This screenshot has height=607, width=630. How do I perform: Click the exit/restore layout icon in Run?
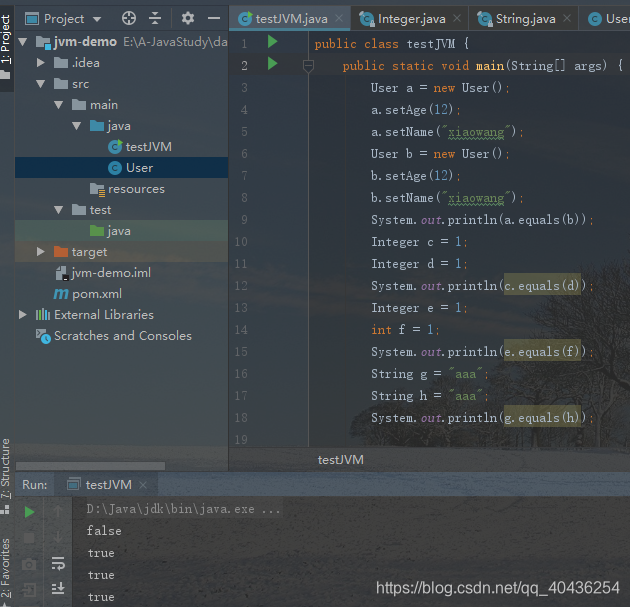click(x=29, y=590)
